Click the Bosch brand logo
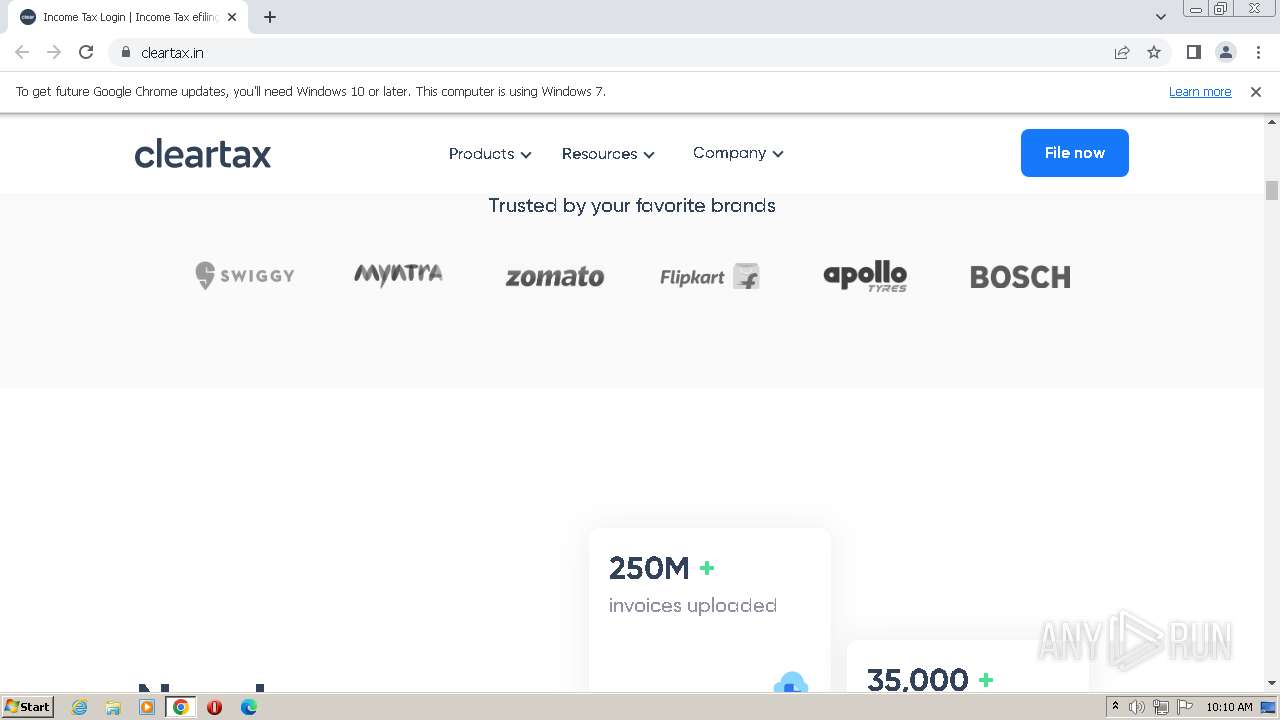 click(x=1020, y=277)
